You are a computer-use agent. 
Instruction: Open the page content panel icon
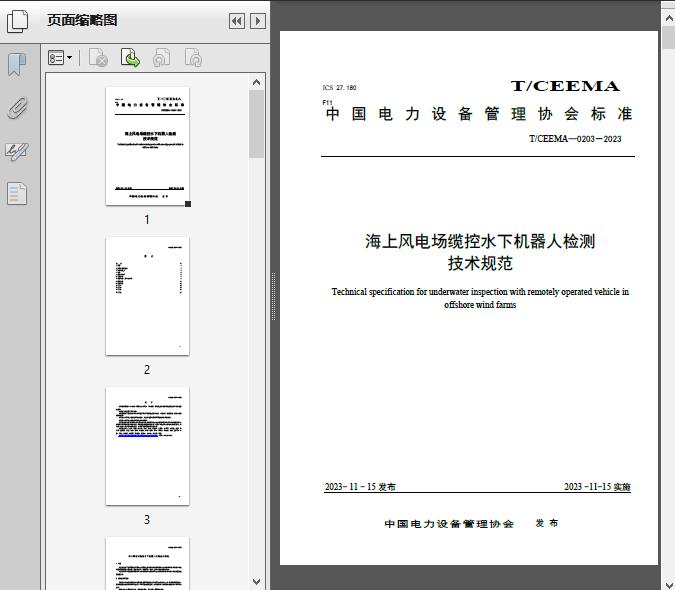(17, 194)
